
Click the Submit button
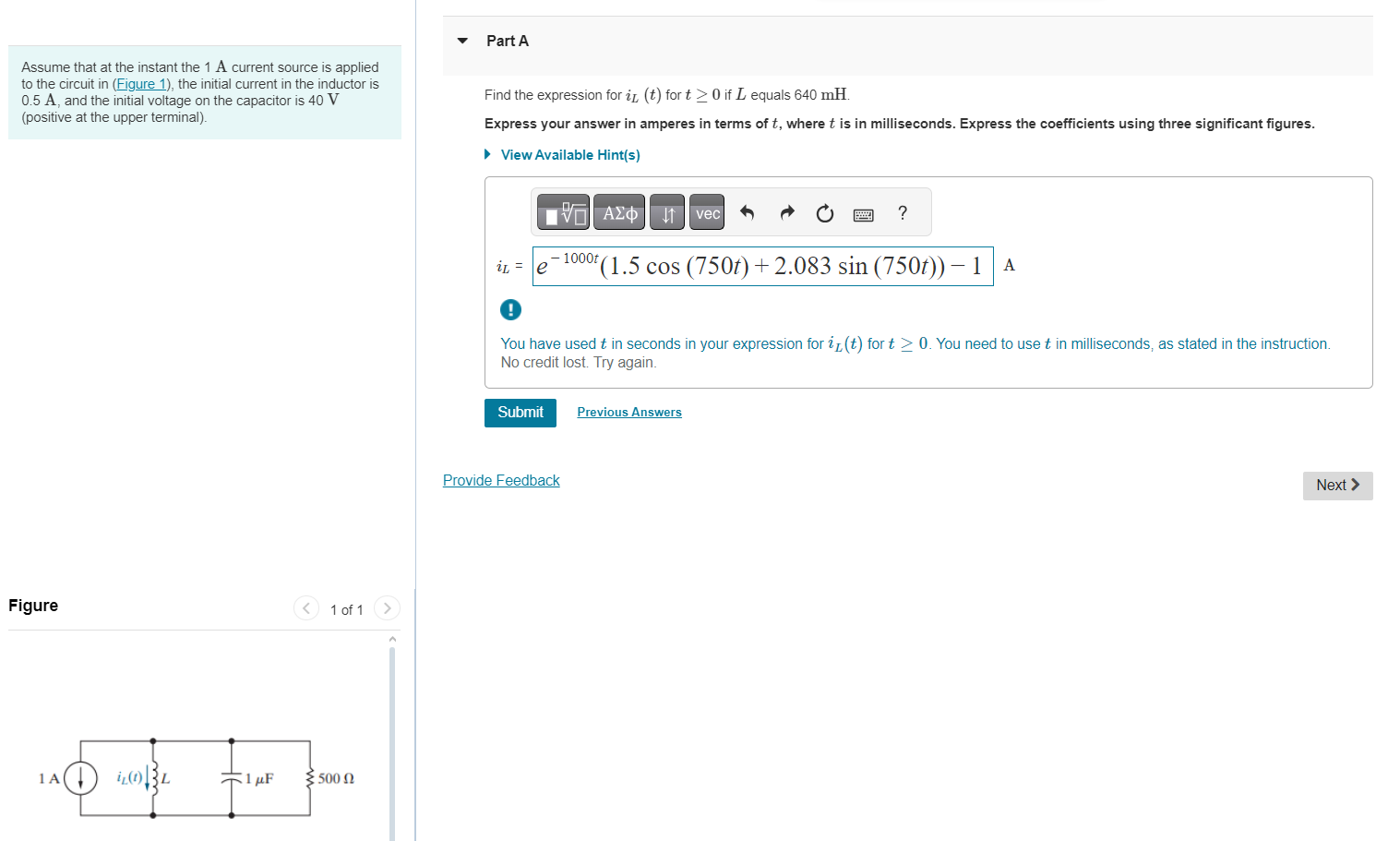pos(520,413)
